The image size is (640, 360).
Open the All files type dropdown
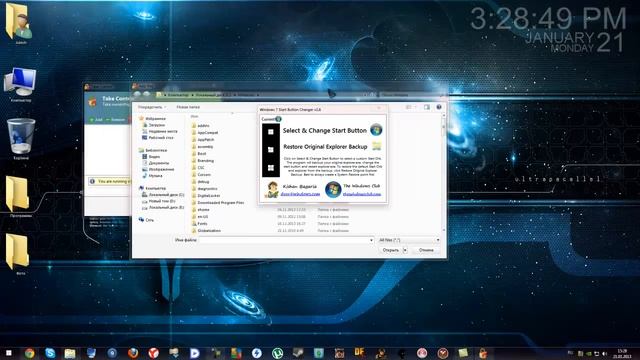[x=409, y=240]
